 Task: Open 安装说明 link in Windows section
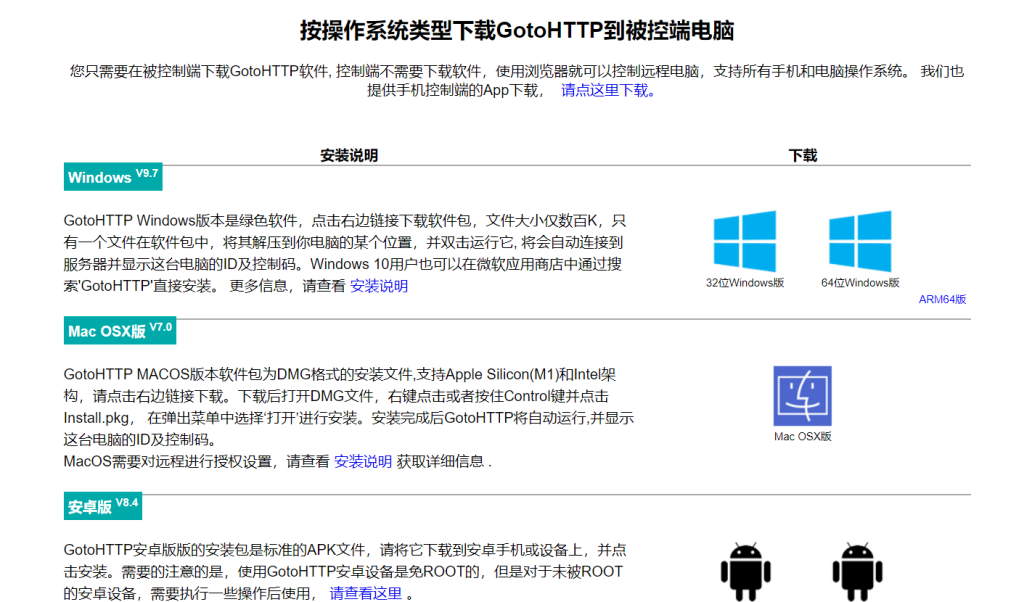(x=379, y=286)
